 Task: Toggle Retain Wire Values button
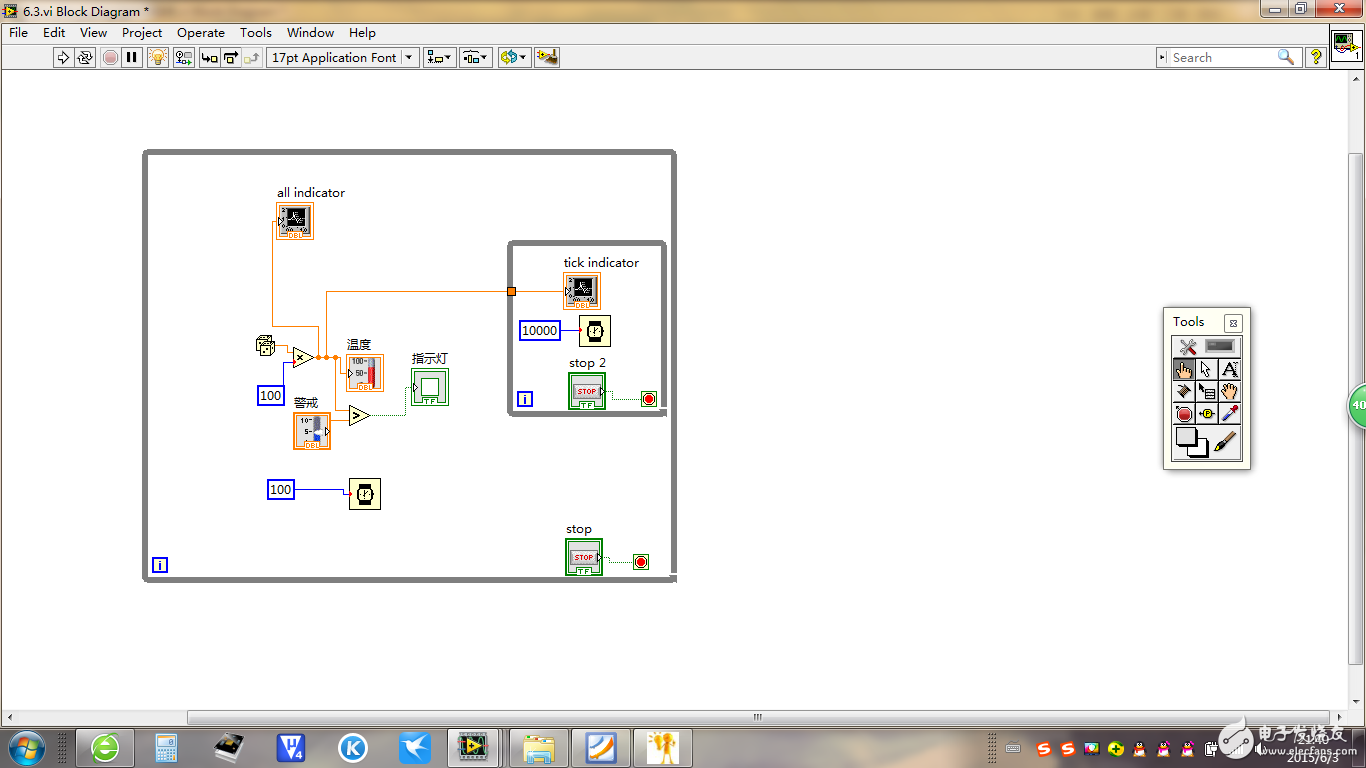184,58
